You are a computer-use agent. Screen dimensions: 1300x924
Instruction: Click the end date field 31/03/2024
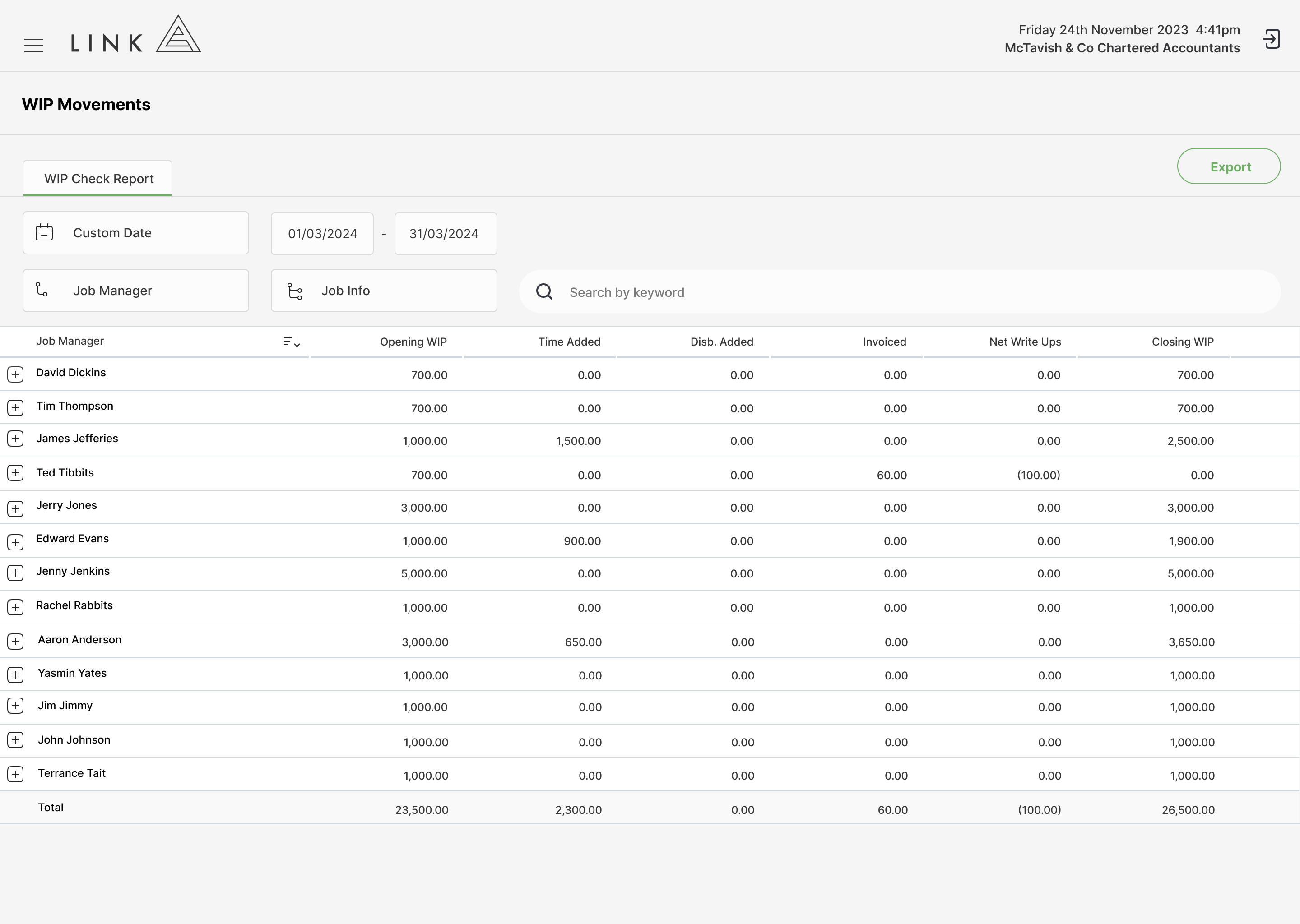(446, 233)
